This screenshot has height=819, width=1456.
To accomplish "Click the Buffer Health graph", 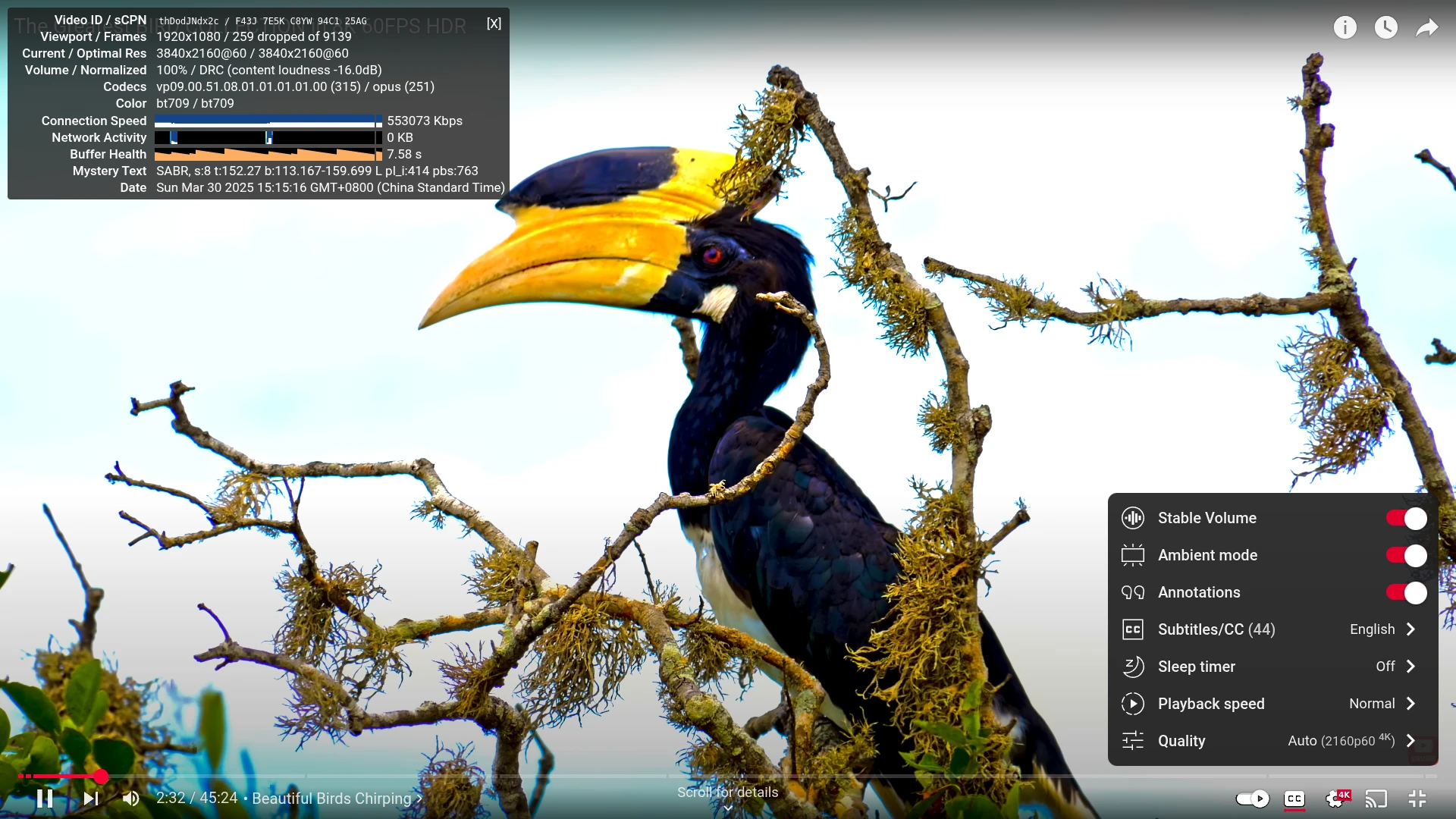I will point(268,154).
